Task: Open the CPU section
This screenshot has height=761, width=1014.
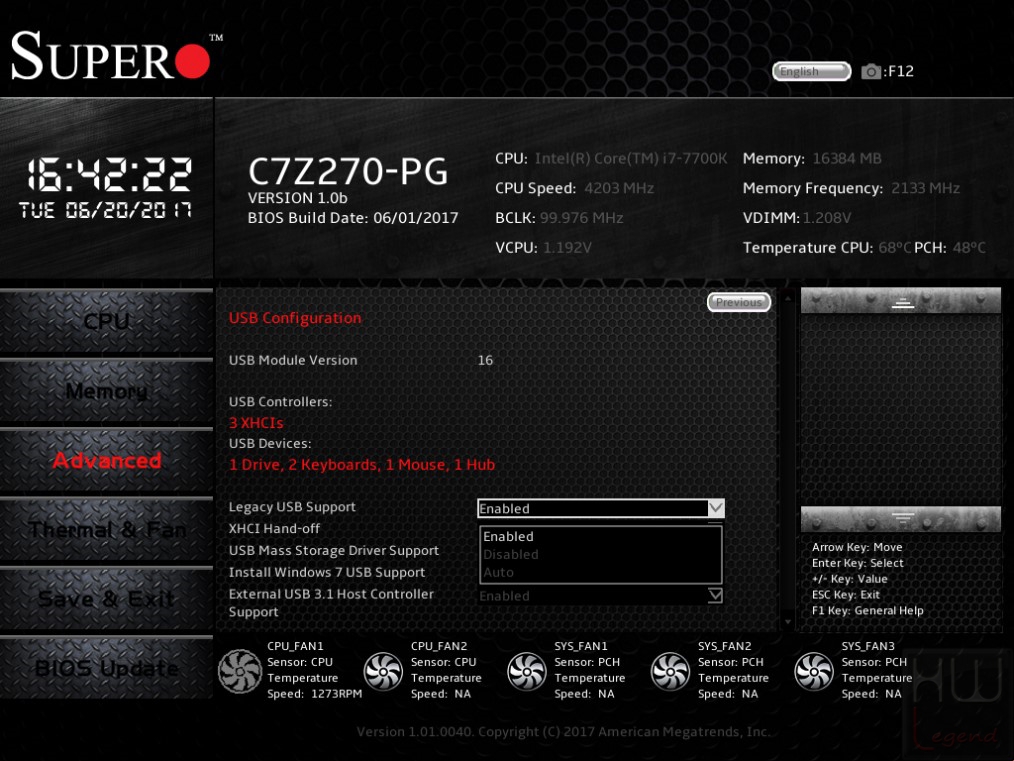Action: tap(107, 321)
